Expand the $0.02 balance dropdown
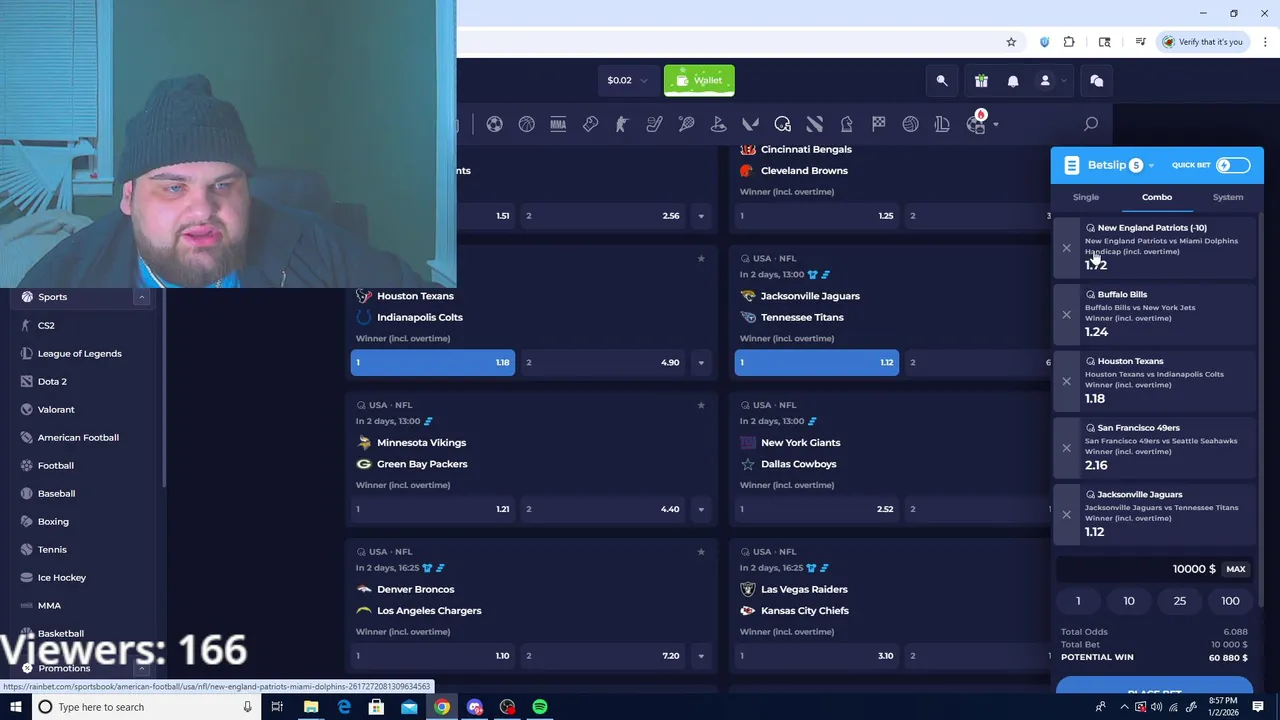Image resolution: width=1280 pixels, height=720 pixels. pos(626,80)
